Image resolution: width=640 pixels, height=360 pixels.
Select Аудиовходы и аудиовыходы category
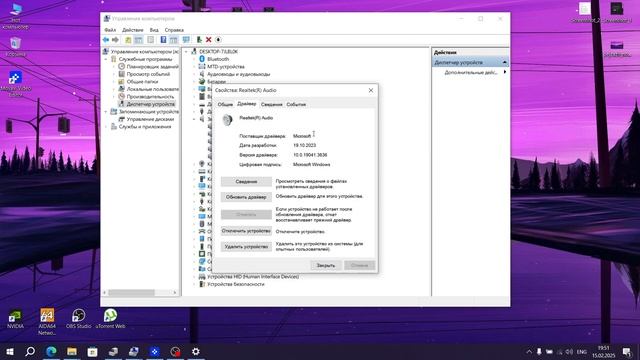coord(238,74)
